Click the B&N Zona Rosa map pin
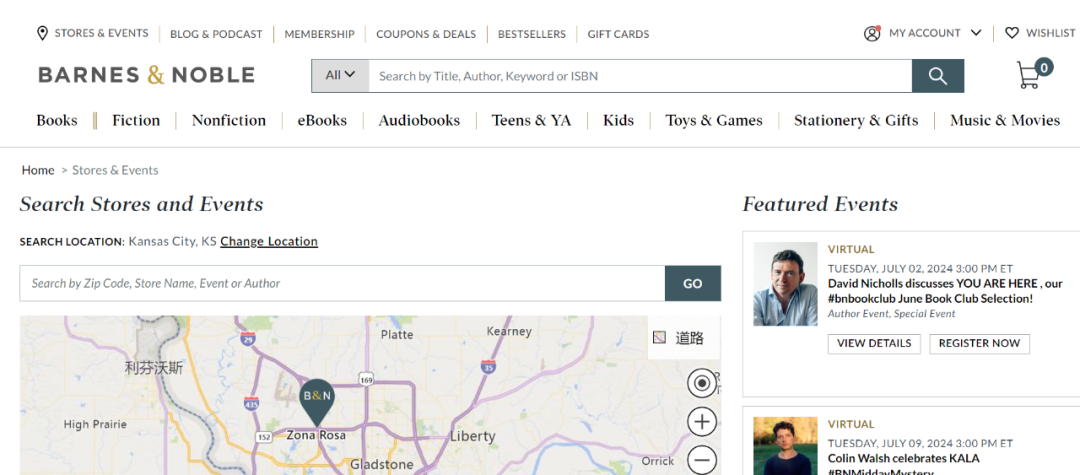This screenshot has width=1080, height=475. [317, 402]
